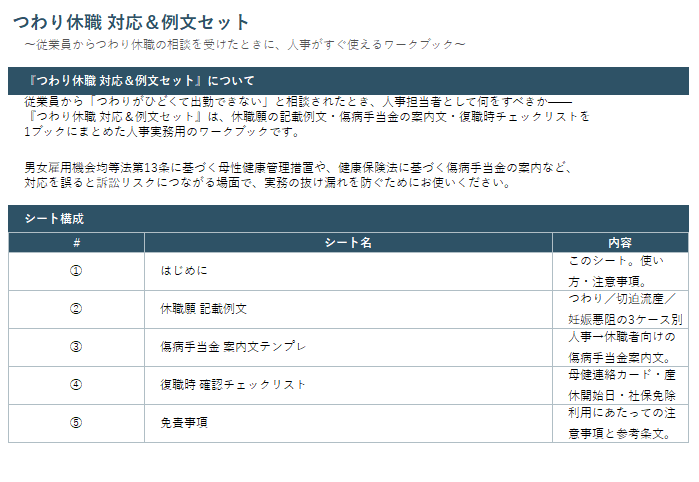Select the ③ number cell
This screenshot has height=482, width=699.
pyautogui.click(x=76, y=347)
